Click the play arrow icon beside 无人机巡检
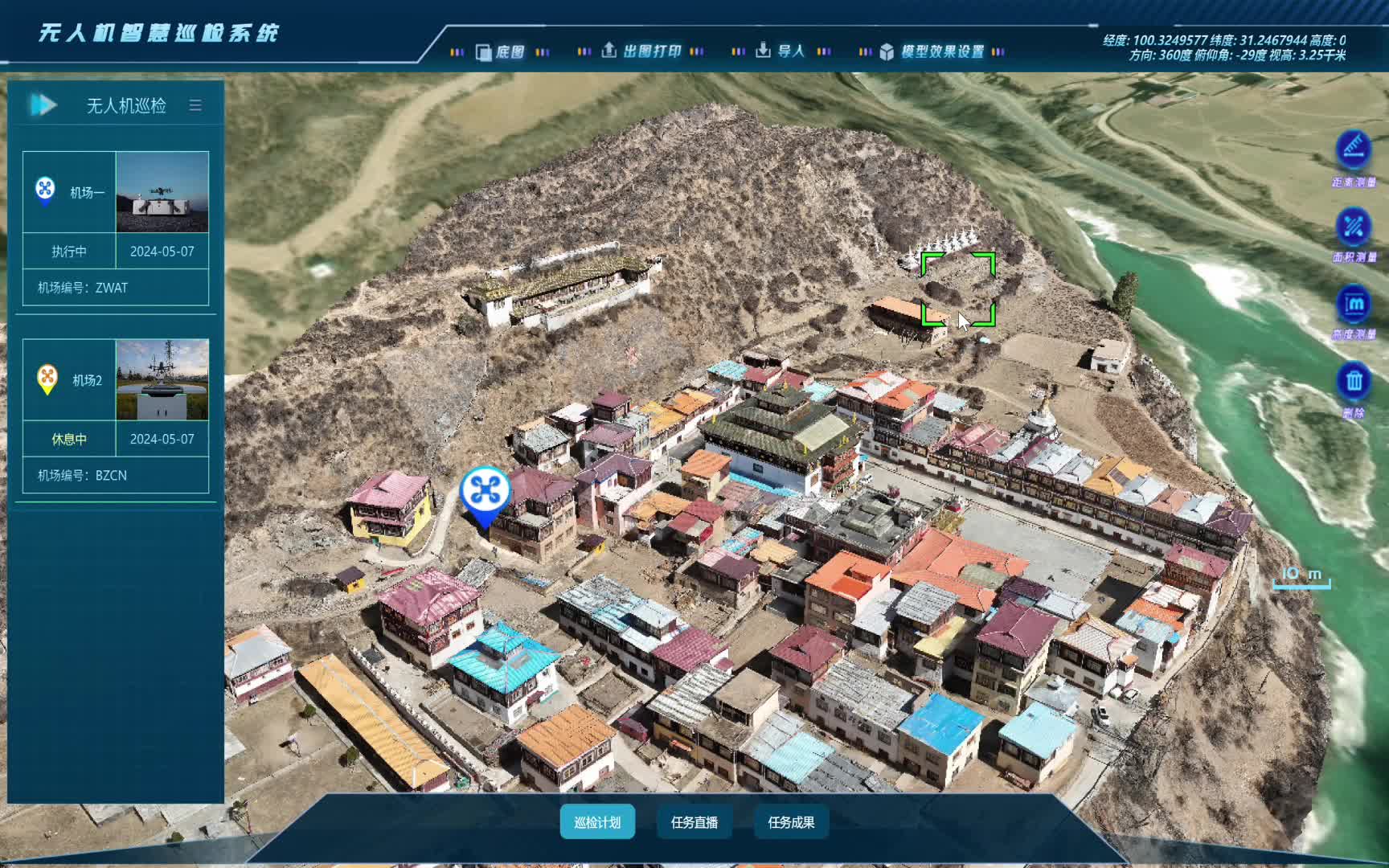This screenshot has height=868, width=1389. click(x=43, y=105)
